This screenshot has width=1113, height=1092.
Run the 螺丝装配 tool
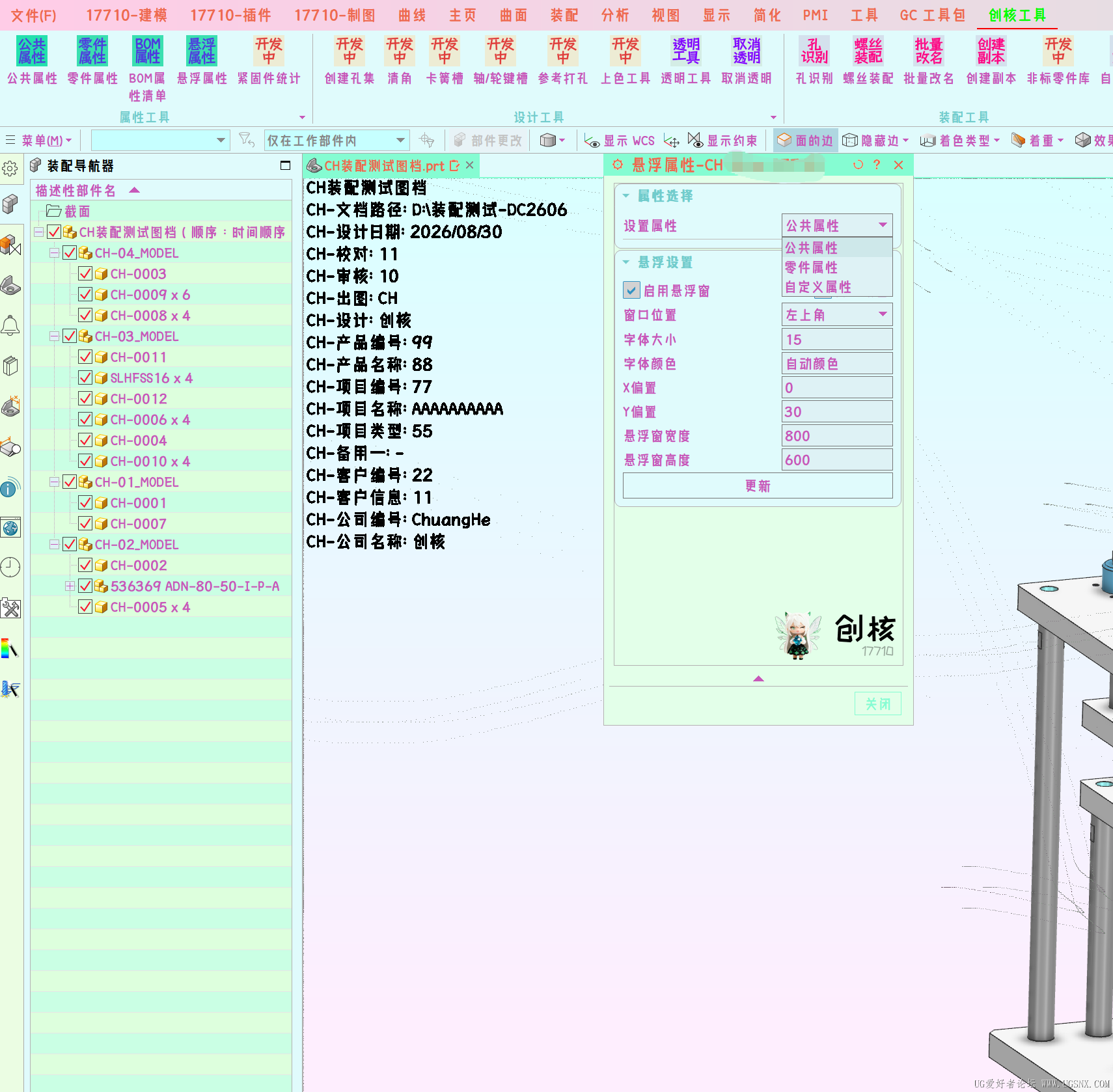point(868,51)
